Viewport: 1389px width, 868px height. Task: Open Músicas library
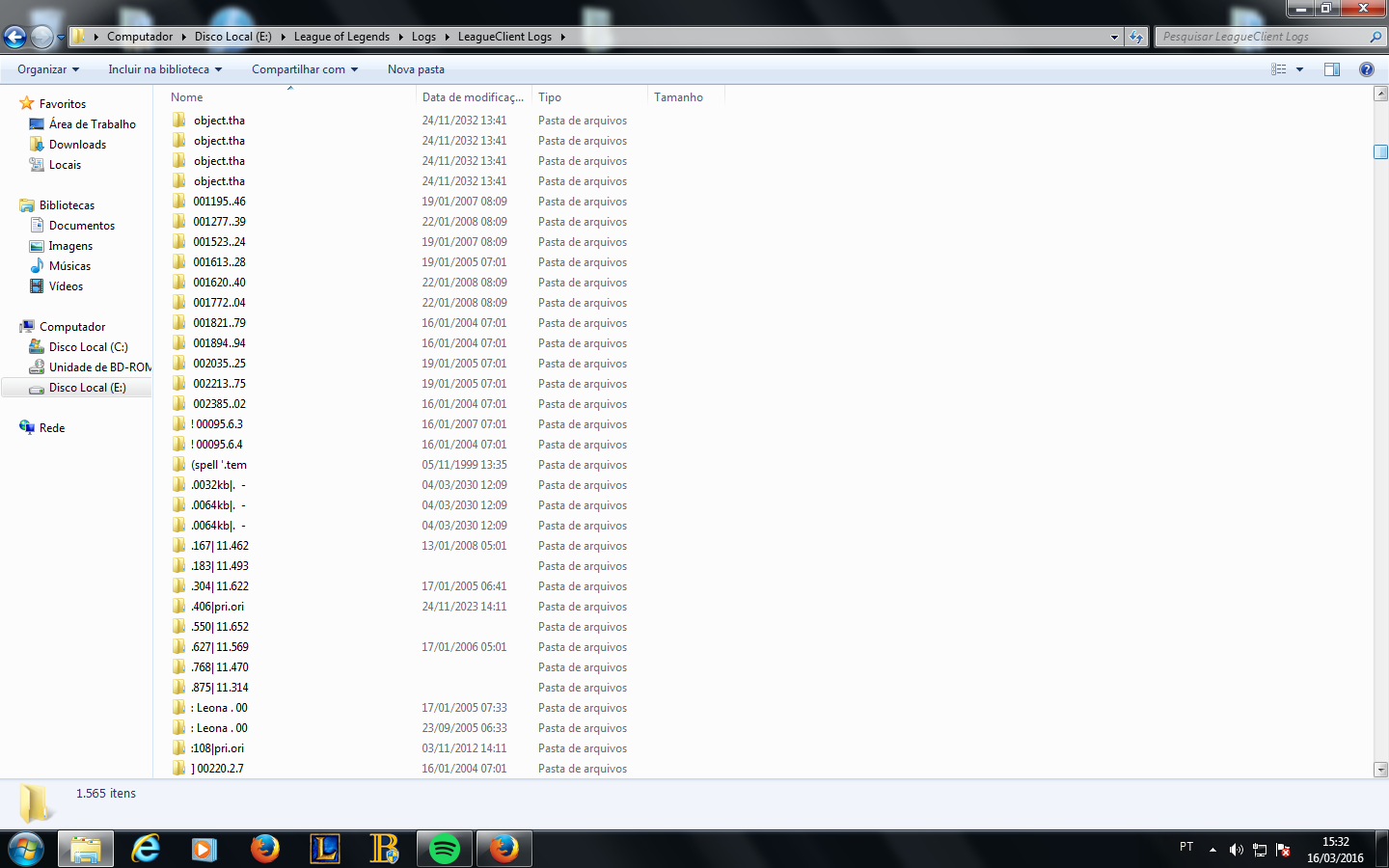(x=69, y=266)
